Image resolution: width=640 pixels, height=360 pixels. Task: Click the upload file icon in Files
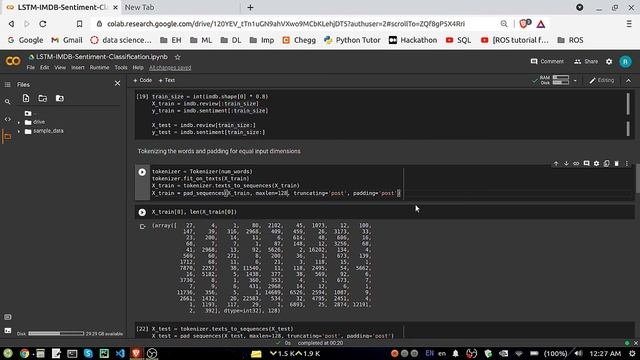26,98
